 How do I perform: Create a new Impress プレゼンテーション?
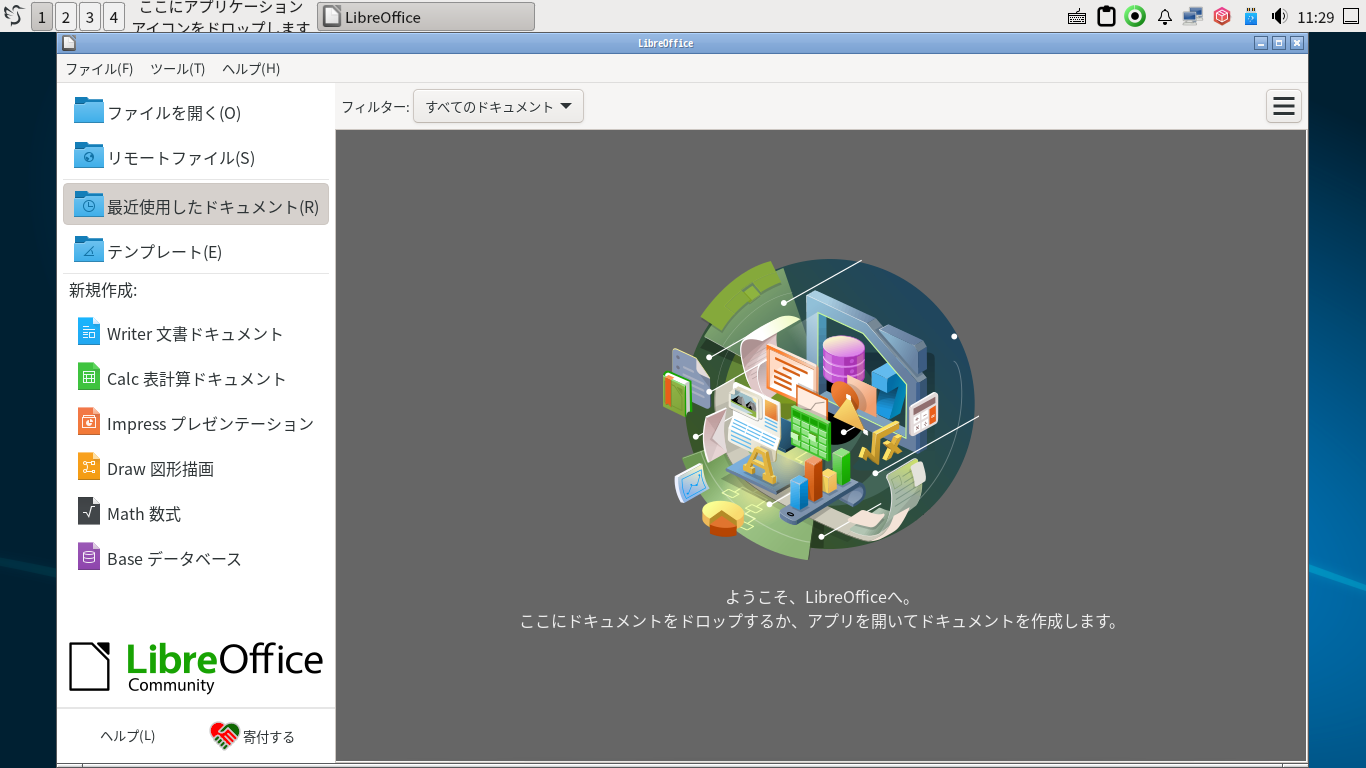click(x=196, y=424)
